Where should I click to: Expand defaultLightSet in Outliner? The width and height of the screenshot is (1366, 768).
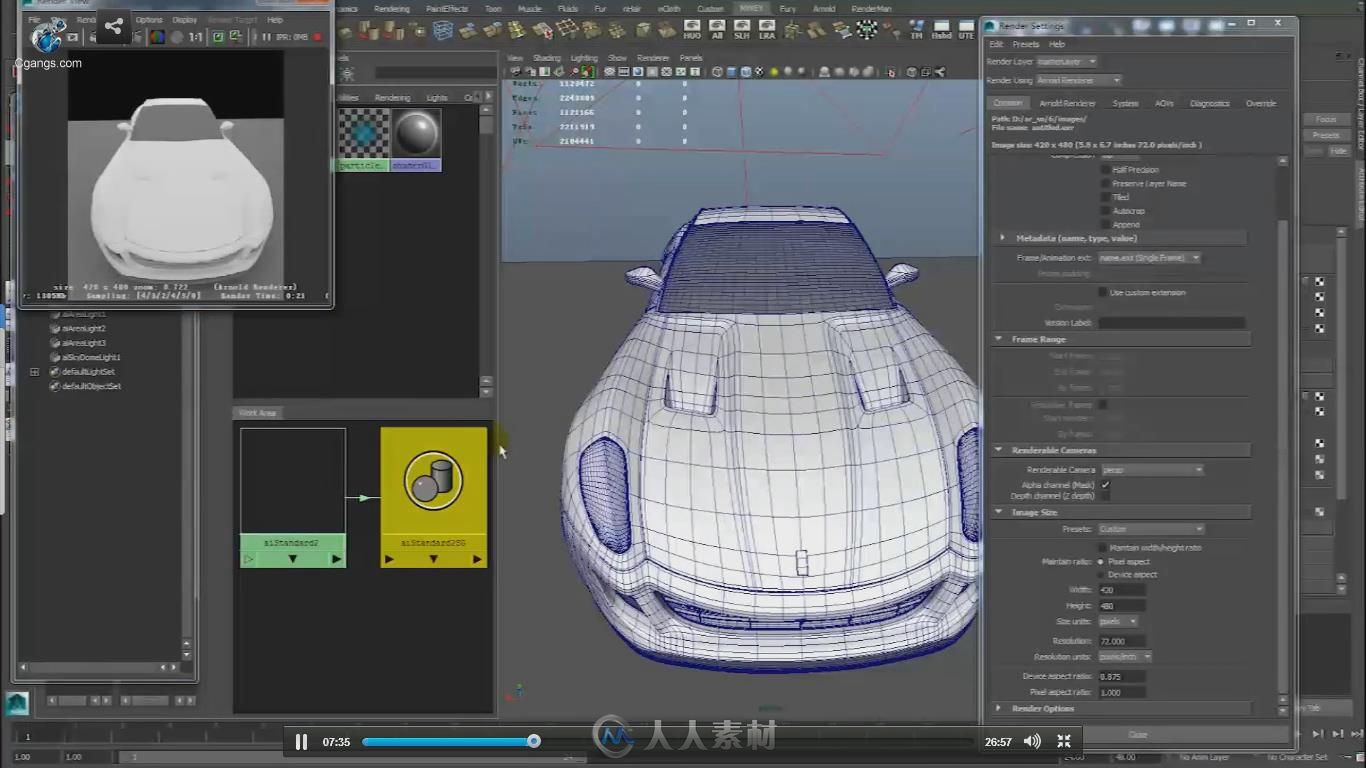coord(34,372)
